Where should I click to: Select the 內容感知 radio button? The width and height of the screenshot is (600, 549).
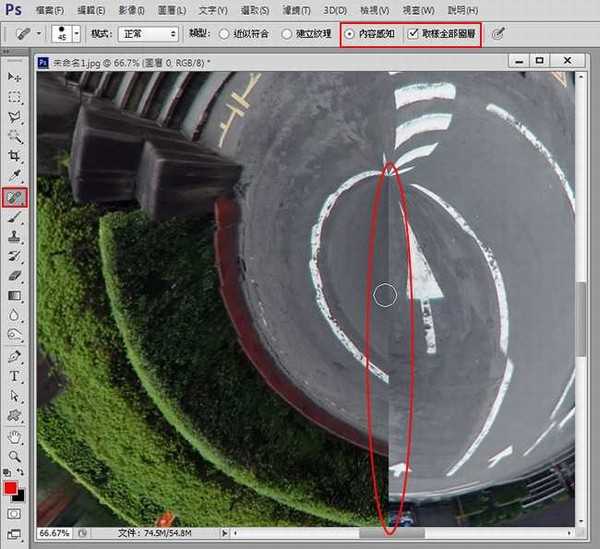click(x=349, y=34)
